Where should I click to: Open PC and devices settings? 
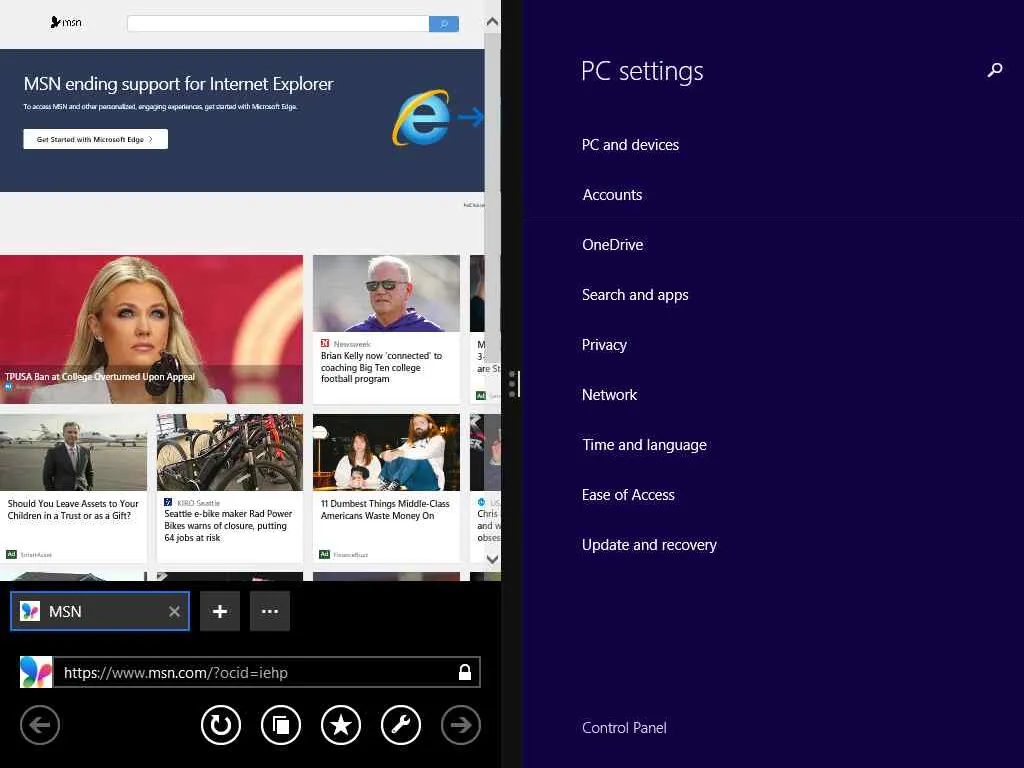630,145
